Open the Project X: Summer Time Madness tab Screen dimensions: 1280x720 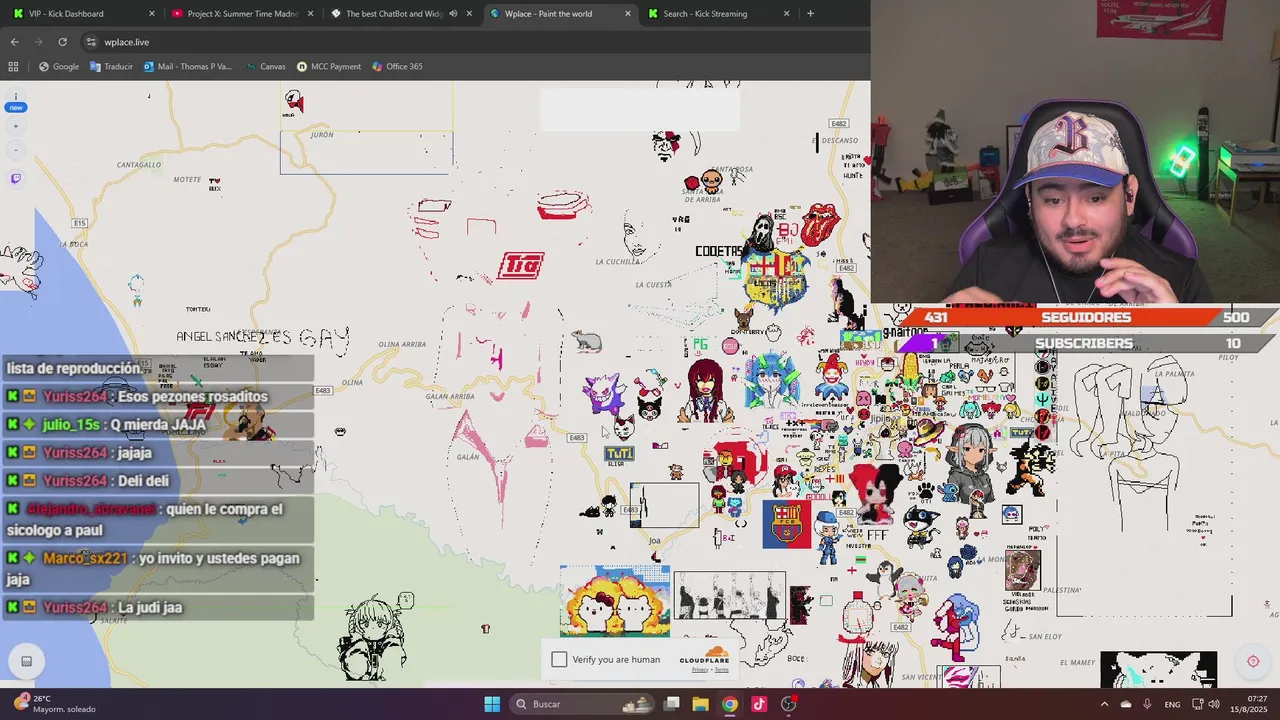tap(240, 14)
